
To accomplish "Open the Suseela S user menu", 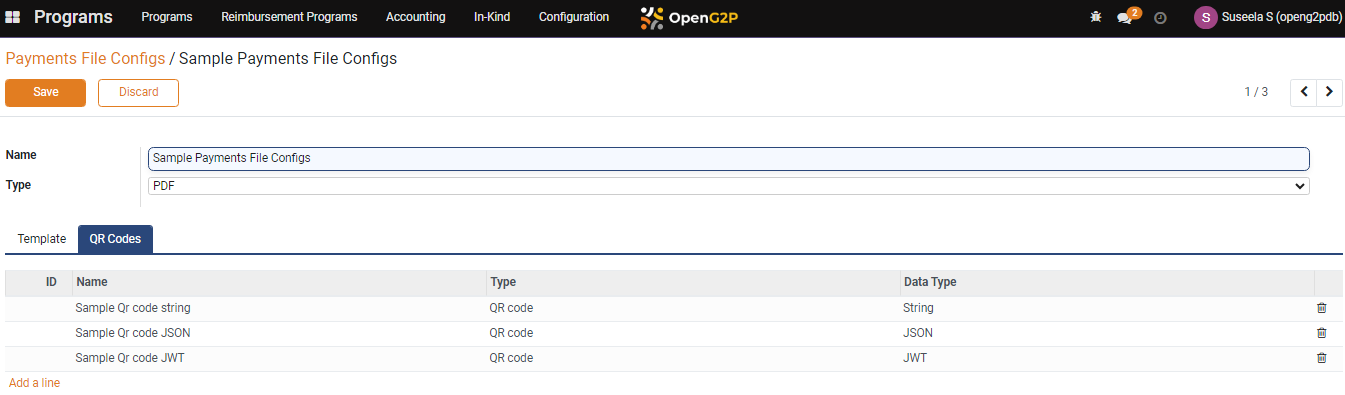I will 1268,17.
